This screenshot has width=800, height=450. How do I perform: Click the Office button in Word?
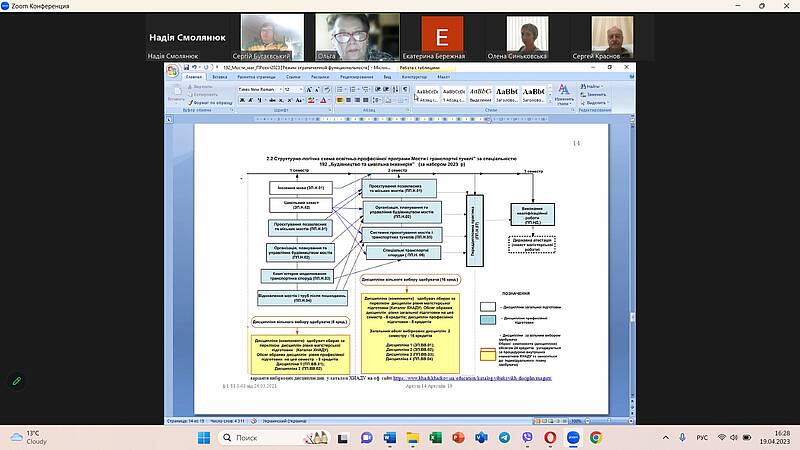coord(172,70)
